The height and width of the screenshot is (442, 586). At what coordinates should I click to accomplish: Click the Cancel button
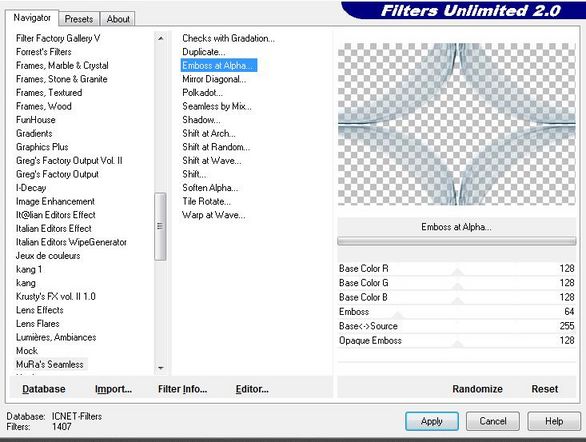[493, 421]
